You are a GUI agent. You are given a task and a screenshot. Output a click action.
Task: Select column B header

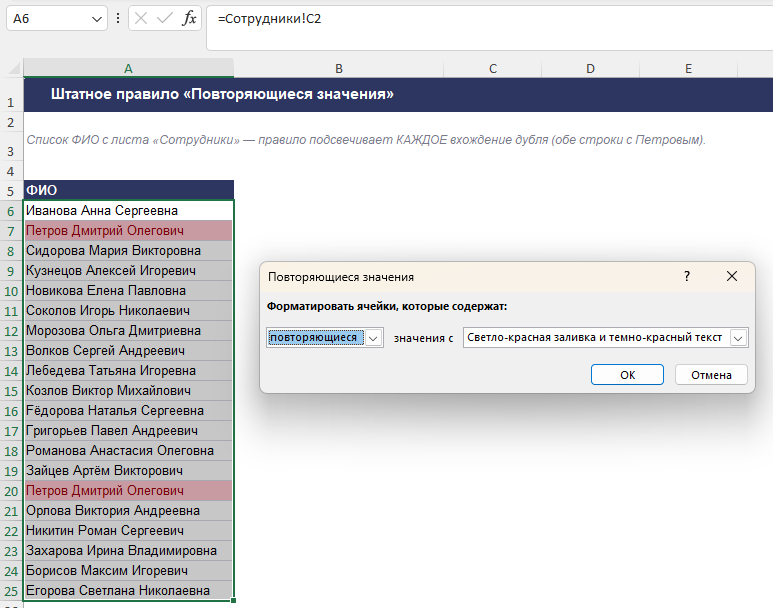click(339, 69)
